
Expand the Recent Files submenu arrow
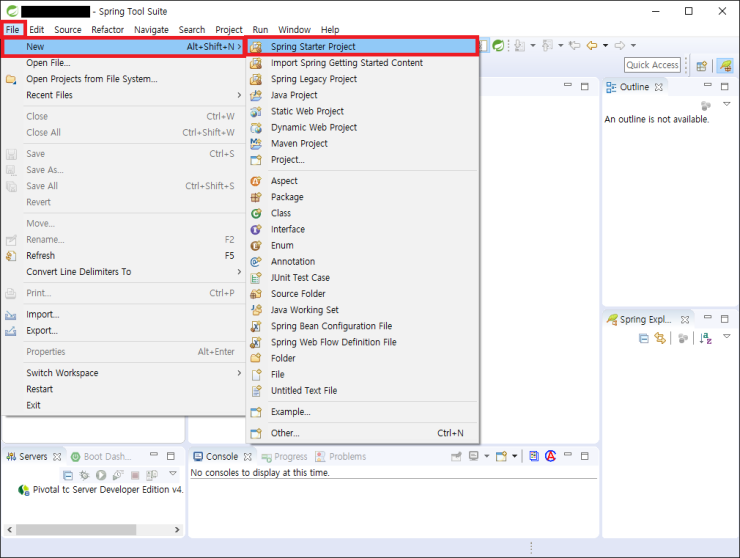click(239, 96)
